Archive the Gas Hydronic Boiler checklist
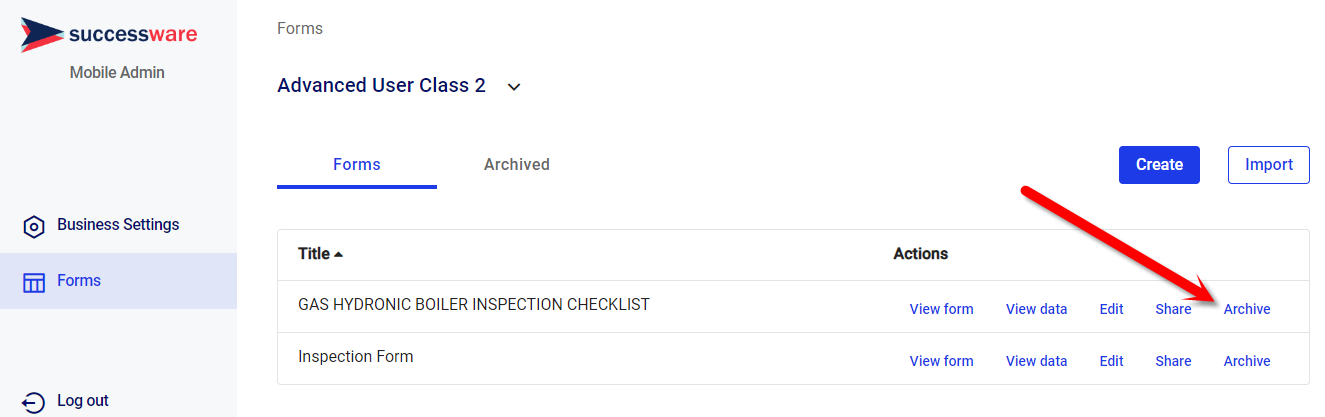The height and width of the screenshot is (417, 1325). click(1247, 309)
